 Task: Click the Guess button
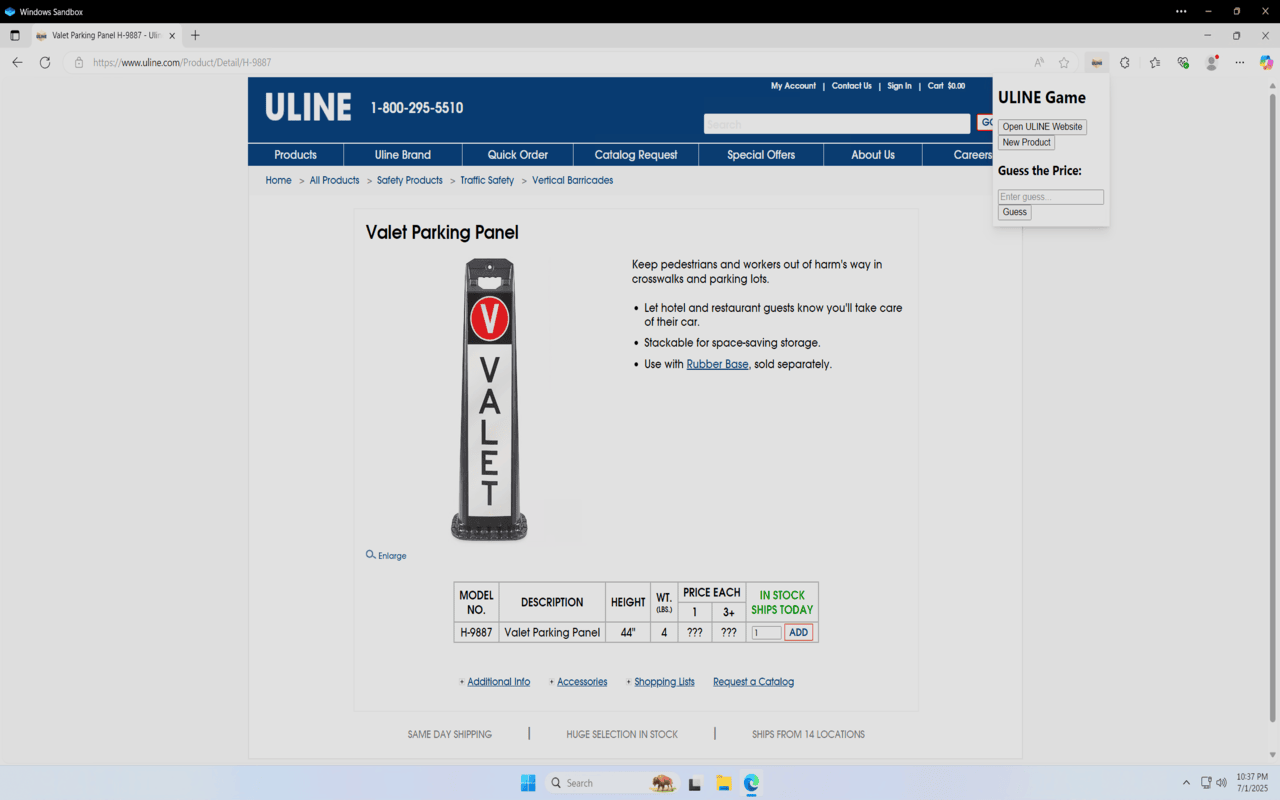(1014, 212)
